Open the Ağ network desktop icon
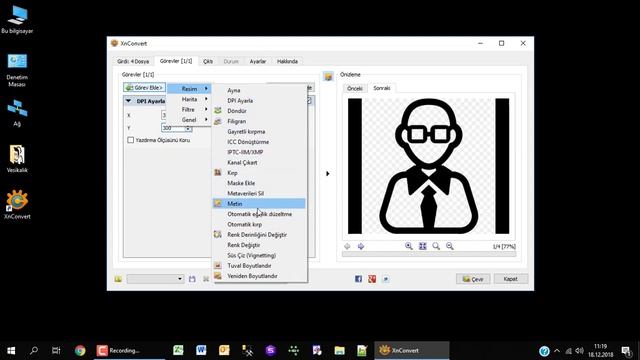This screenshot has width=640, height=360. point(17,113)
